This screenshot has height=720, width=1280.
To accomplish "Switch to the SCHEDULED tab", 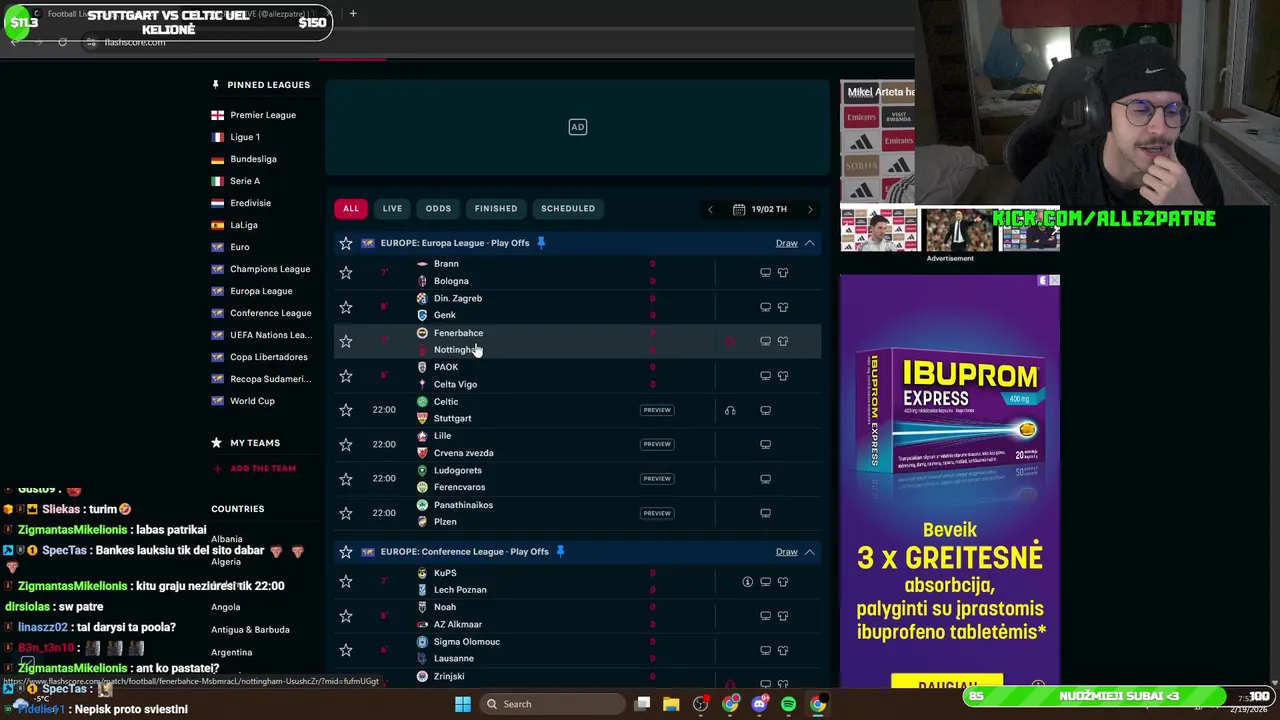I will (x=568, y=209).
